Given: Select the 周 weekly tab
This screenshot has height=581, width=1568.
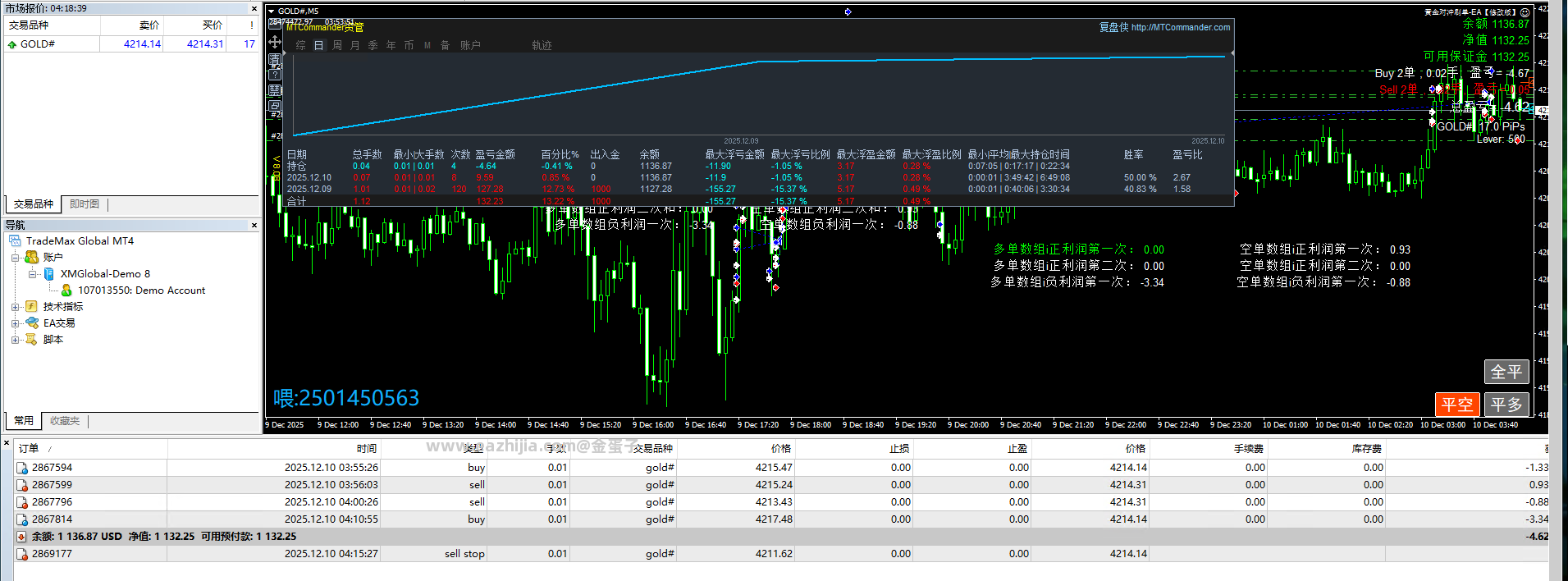Looking at the screenshot, I should pos(337,45).
